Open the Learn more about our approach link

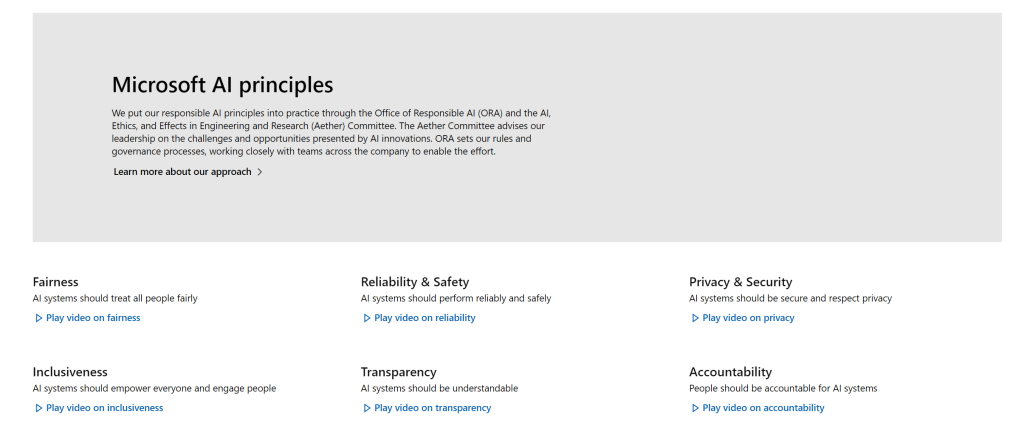coord(182,172)
